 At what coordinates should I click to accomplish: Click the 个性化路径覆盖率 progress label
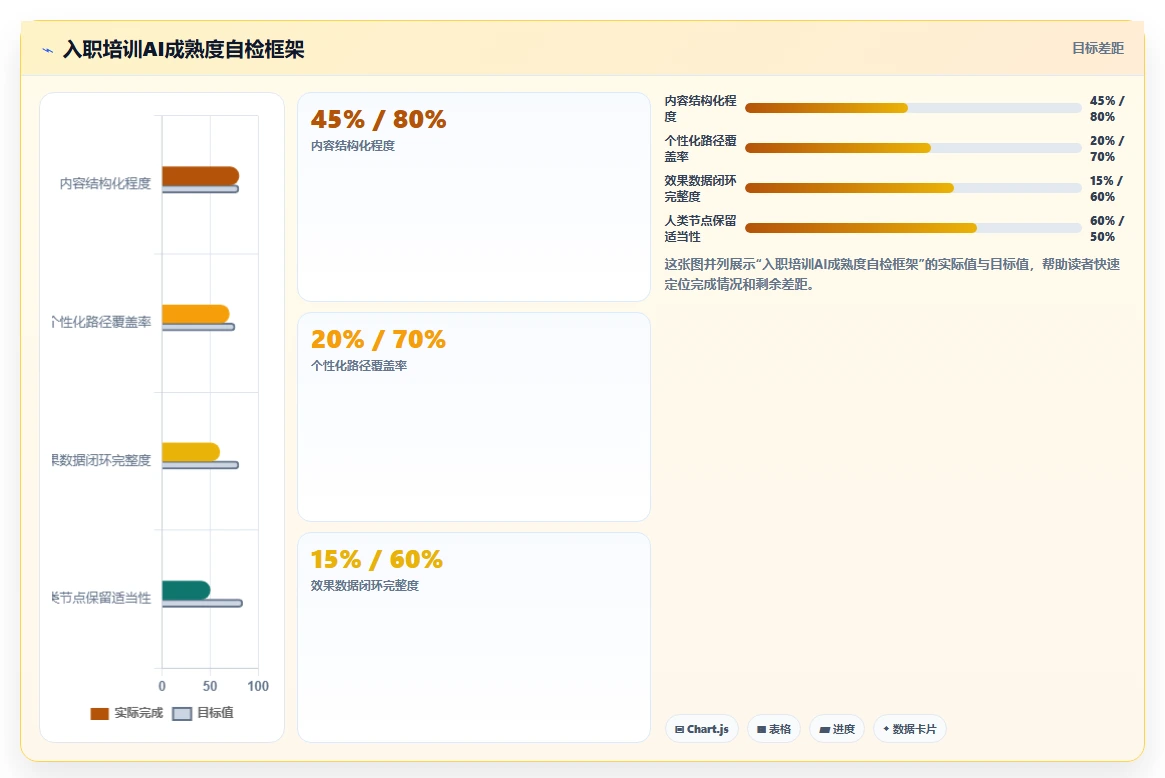pyautogui.click(x=701, y=149)
